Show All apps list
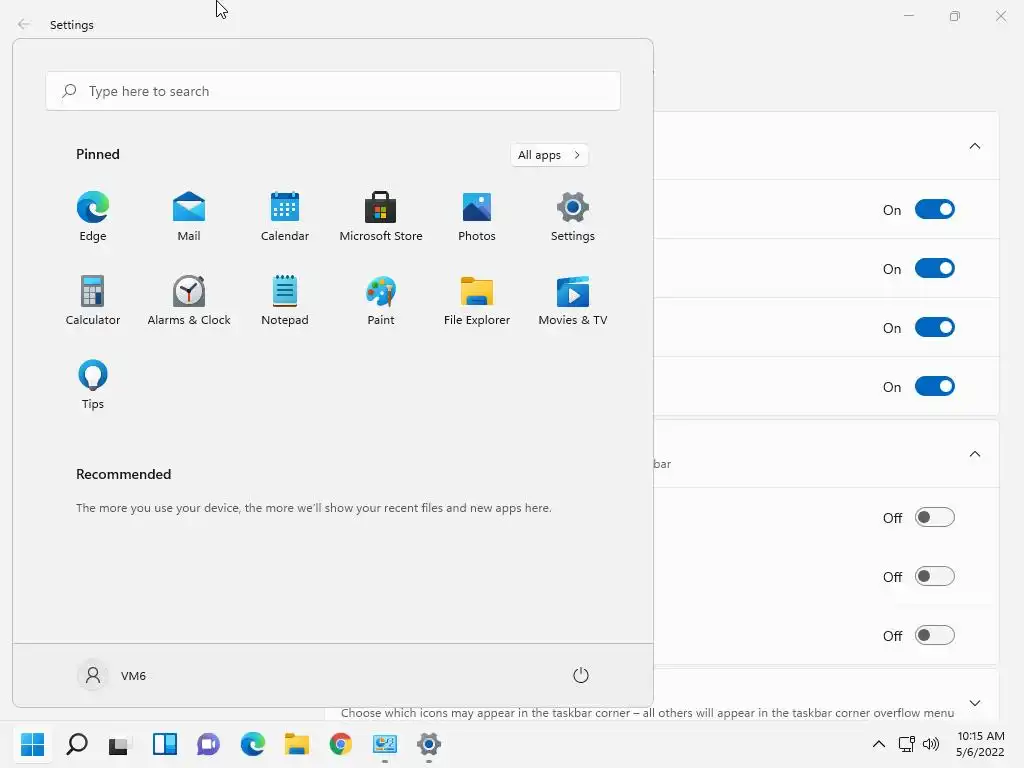 coord(549,155)
